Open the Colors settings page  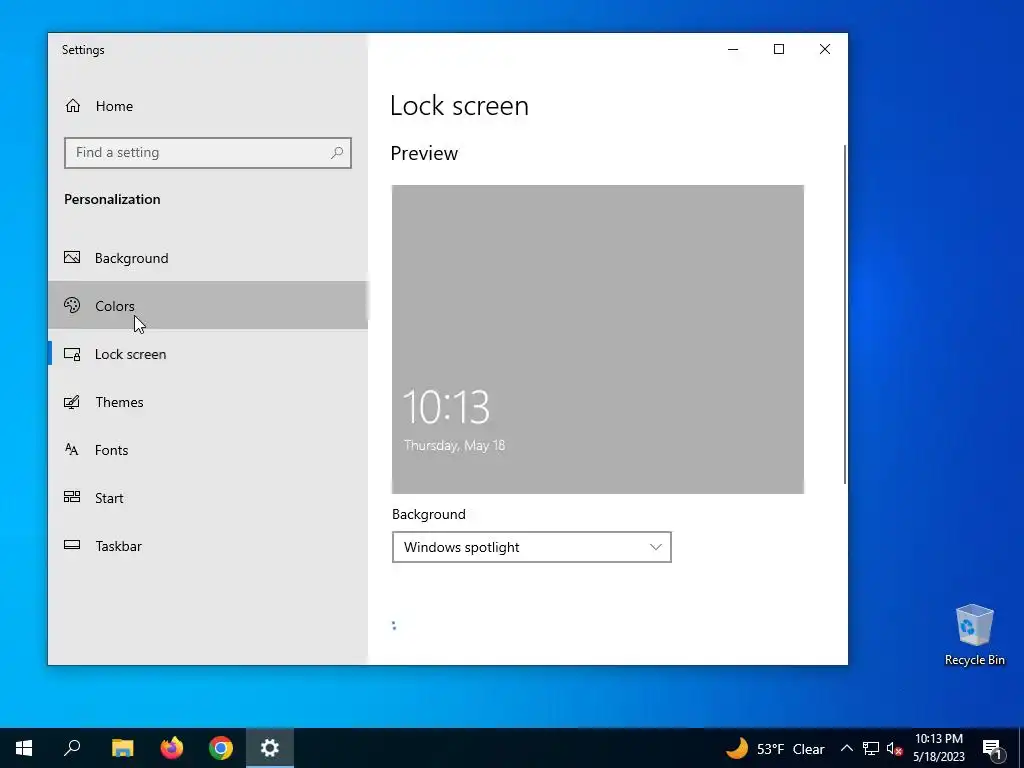coord(208,306)
